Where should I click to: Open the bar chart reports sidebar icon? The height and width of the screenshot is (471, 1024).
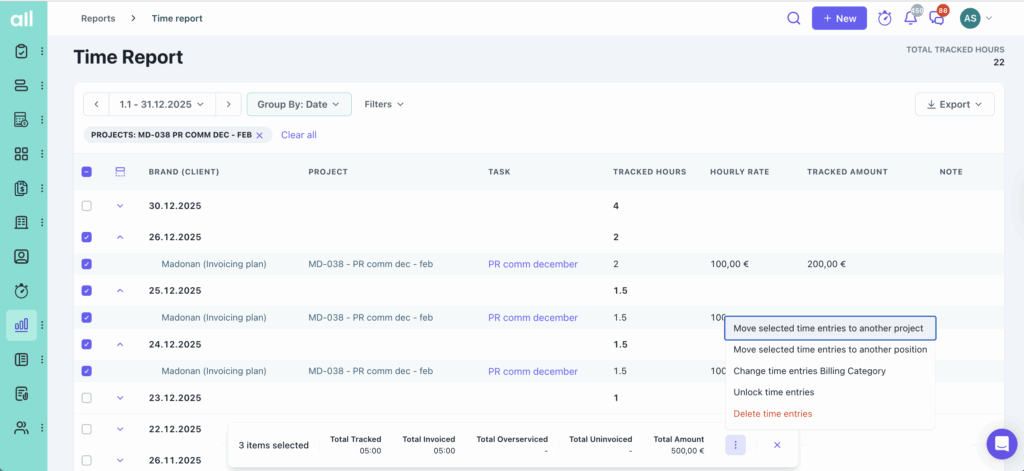point(21,325)
